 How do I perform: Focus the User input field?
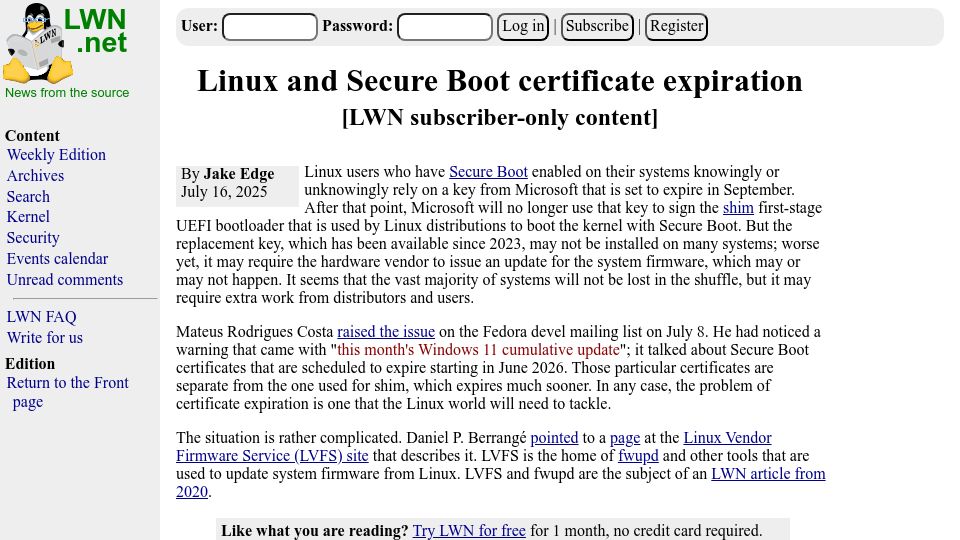[269, 27]
